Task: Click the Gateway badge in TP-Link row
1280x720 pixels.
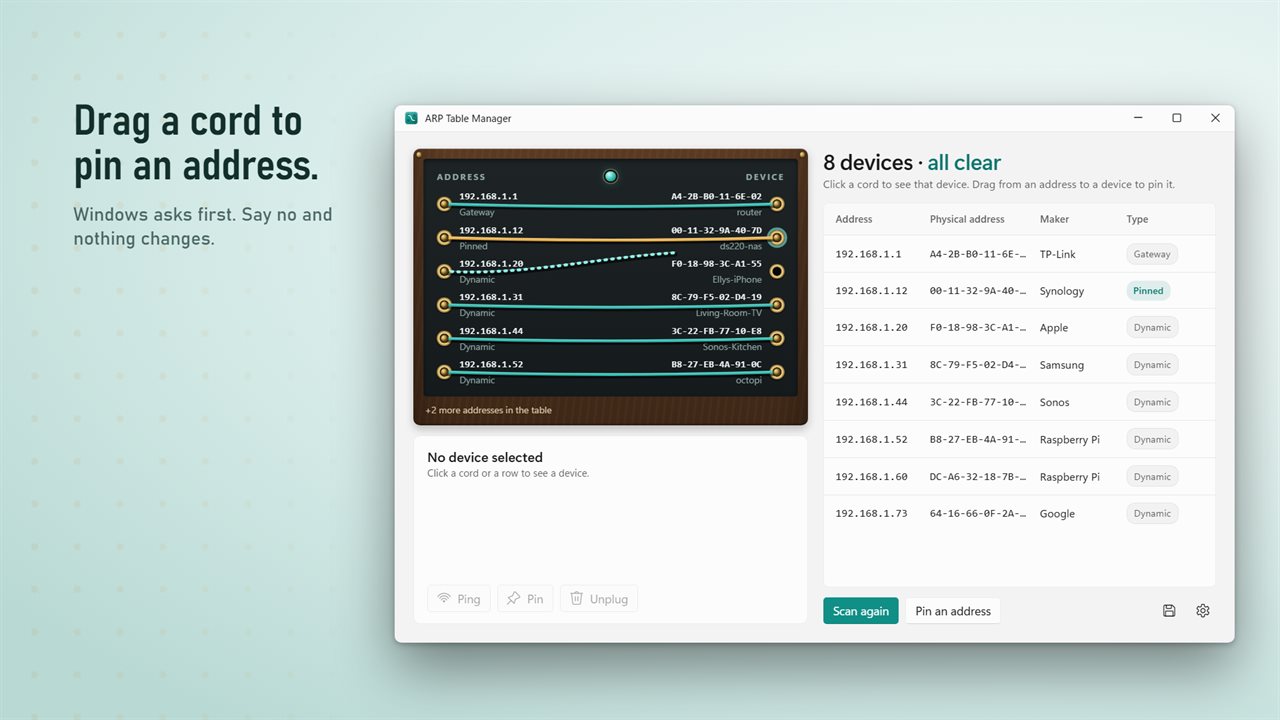Action: [1152, 254]
